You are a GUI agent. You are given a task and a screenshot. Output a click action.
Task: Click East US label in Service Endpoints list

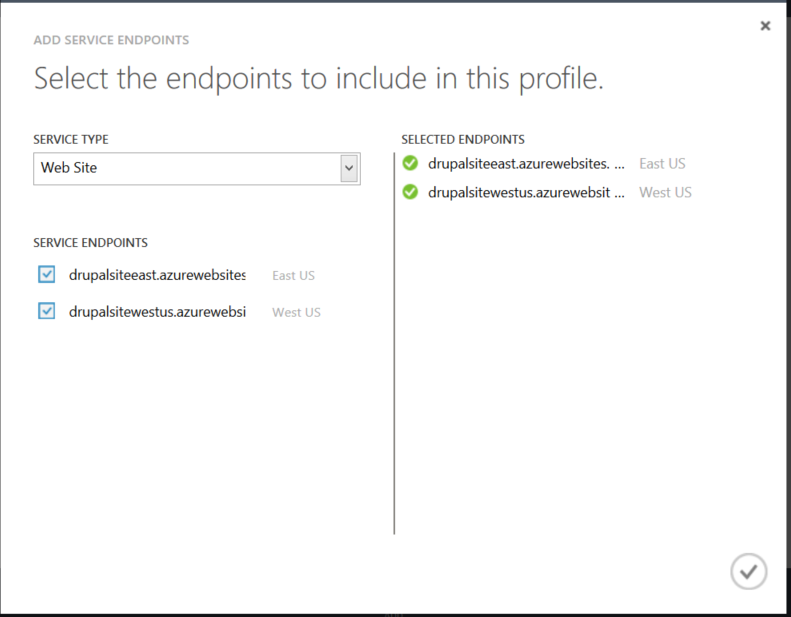[293, 275]
